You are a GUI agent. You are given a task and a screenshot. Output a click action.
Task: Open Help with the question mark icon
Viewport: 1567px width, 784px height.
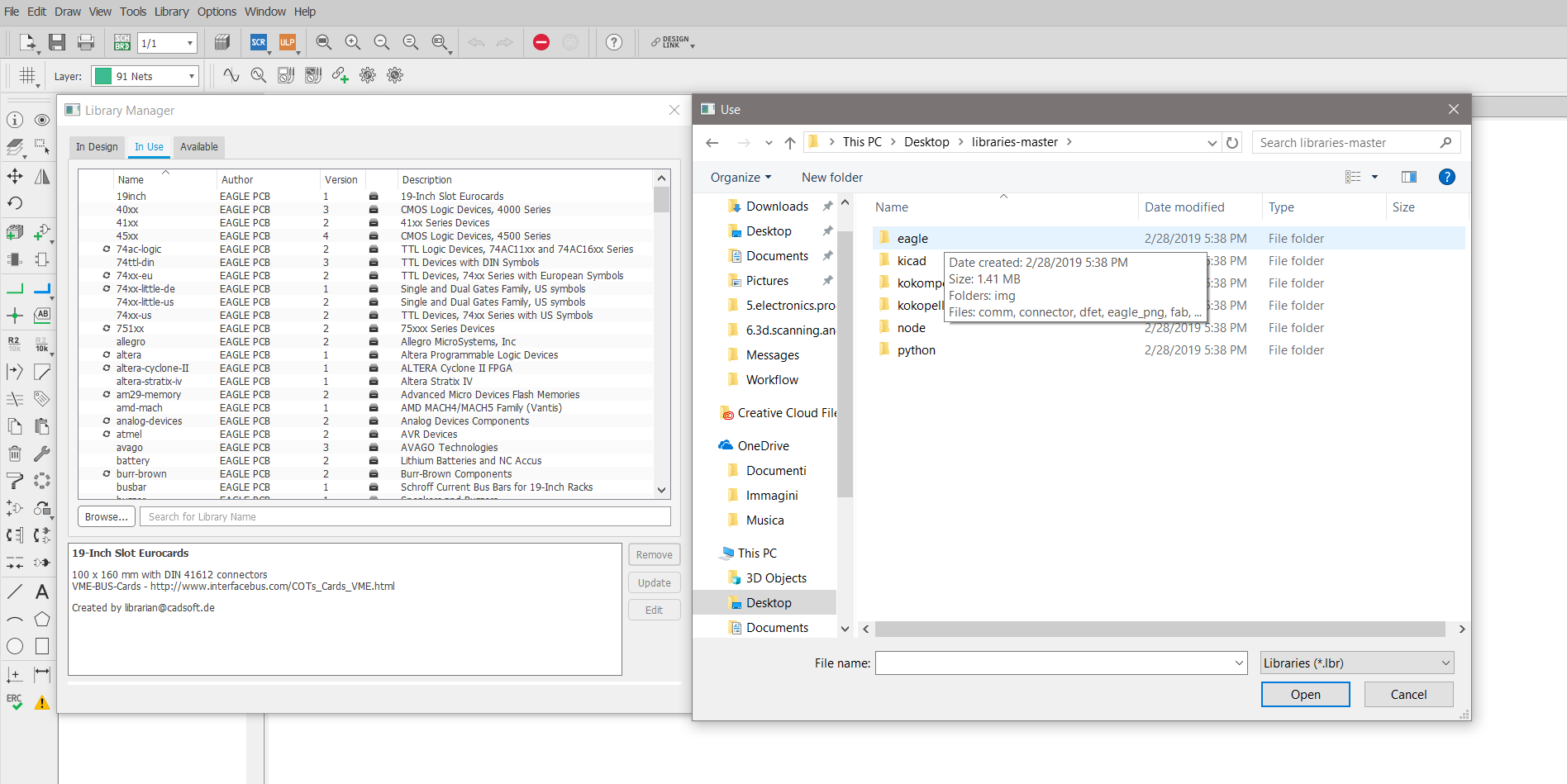pos(614,42)
